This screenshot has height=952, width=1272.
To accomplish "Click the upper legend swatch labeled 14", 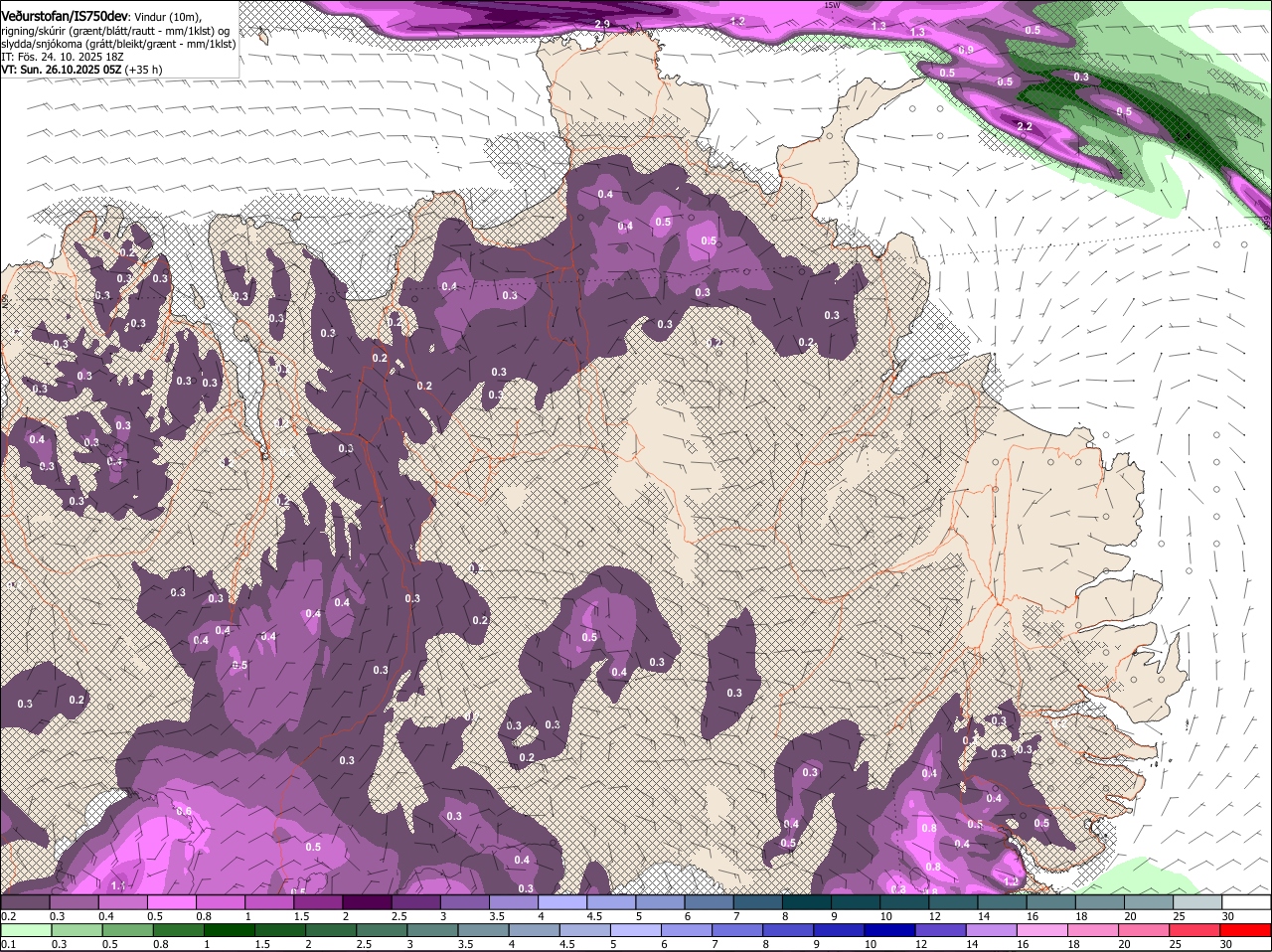I will [x=1003, y=902].
